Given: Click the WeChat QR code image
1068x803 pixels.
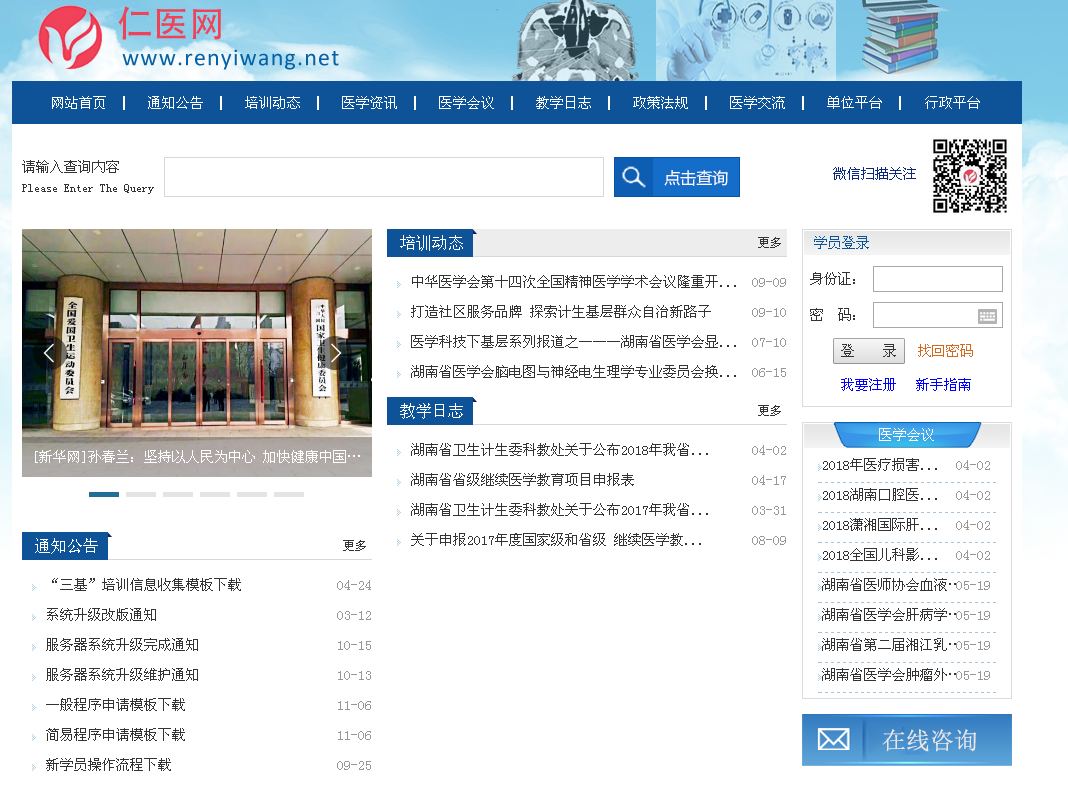Looking at the screenshot, I should [x=969, y=176].
